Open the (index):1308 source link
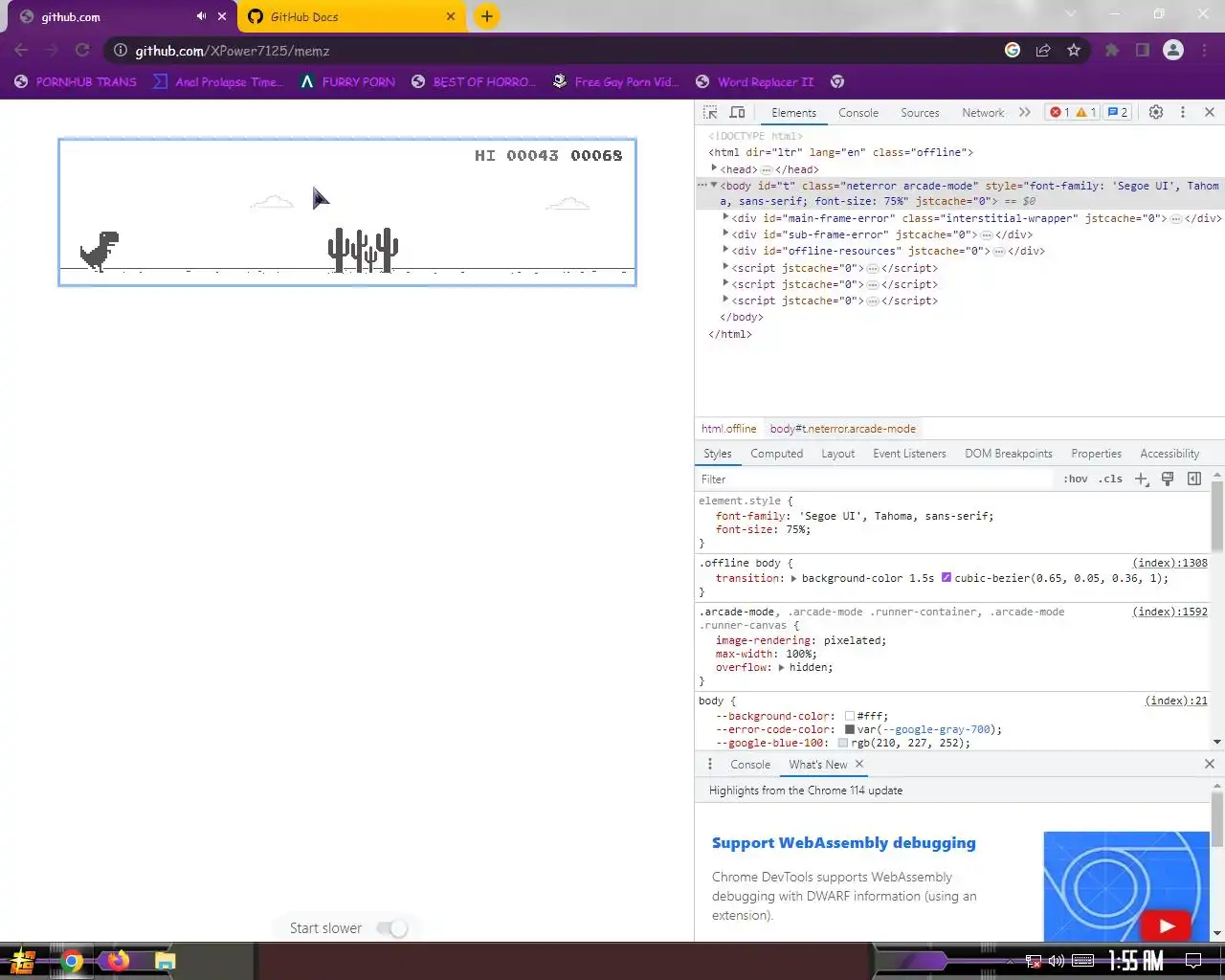 pyautogui.click(x=1169, y=563)
